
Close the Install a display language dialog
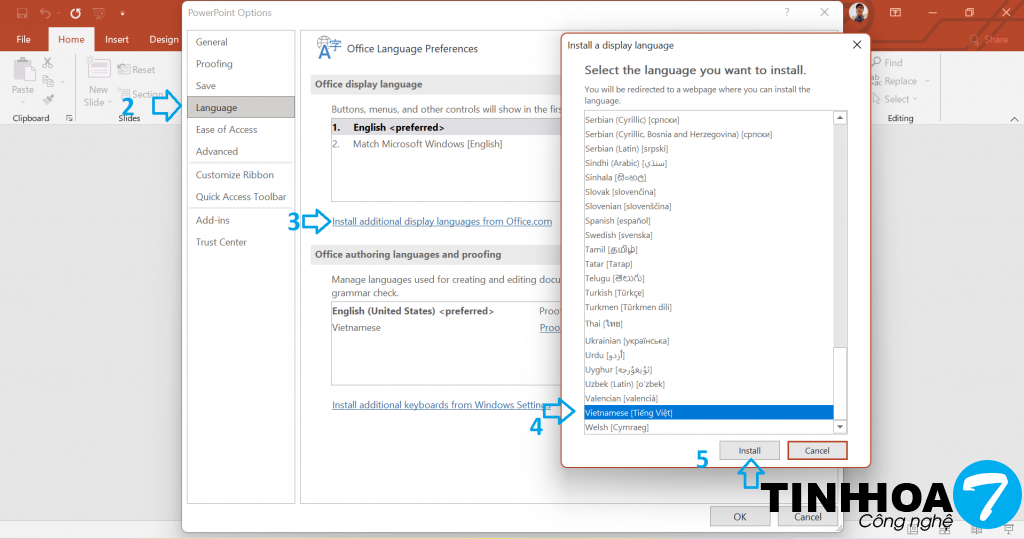tap(857, 45)
